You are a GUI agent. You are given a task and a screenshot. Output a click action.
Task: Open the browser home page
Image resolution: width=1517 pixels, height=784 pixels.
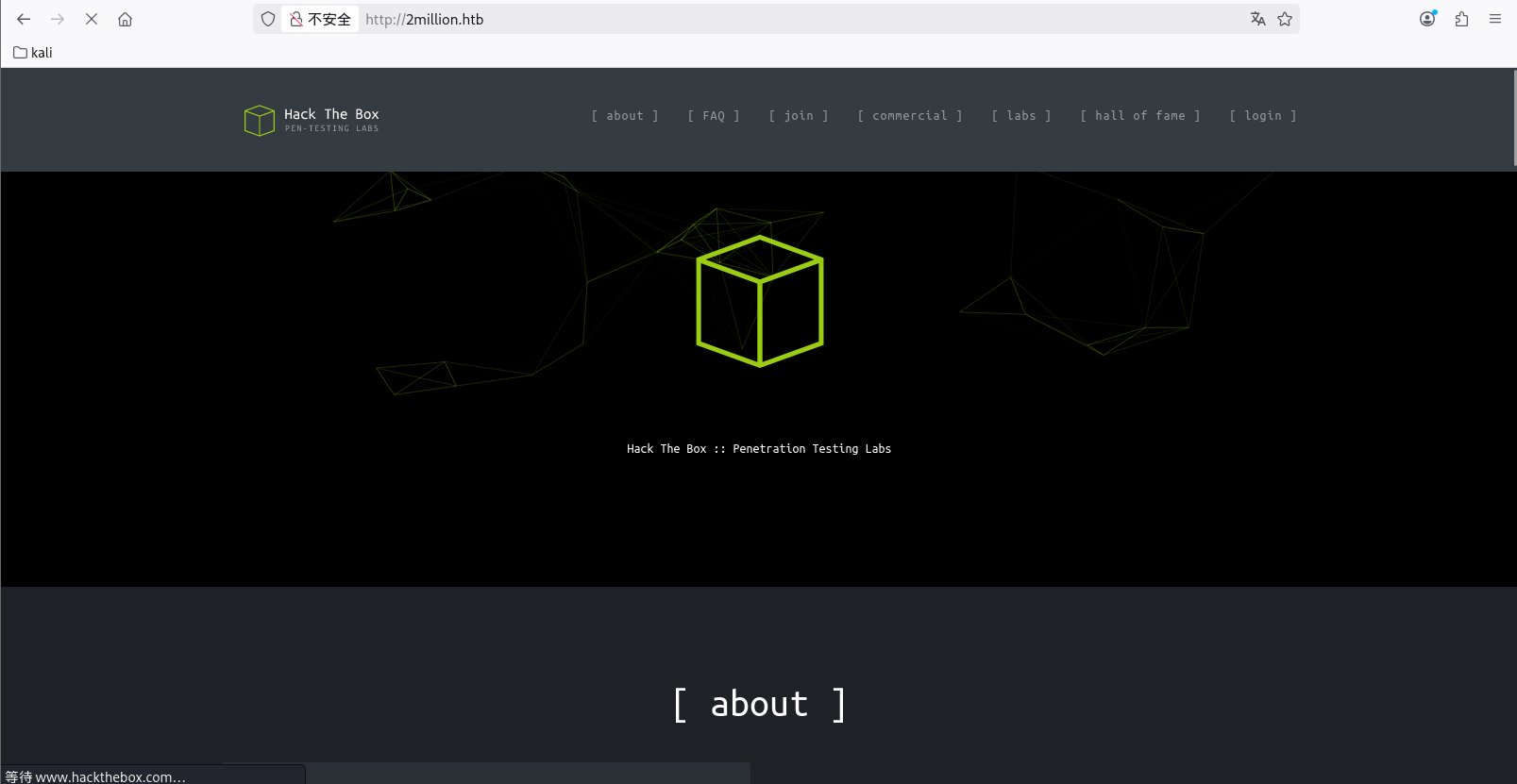click(x=125, y=19)
